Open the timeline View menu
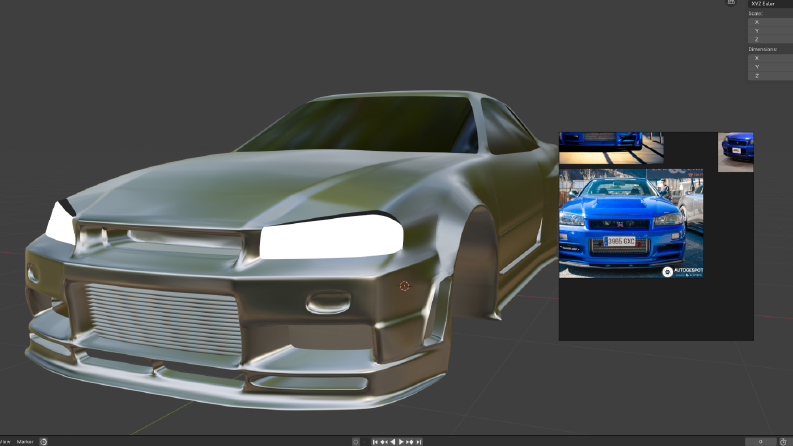Image resolution: width=793 pixels, height=446 pixels. point(5,442)
